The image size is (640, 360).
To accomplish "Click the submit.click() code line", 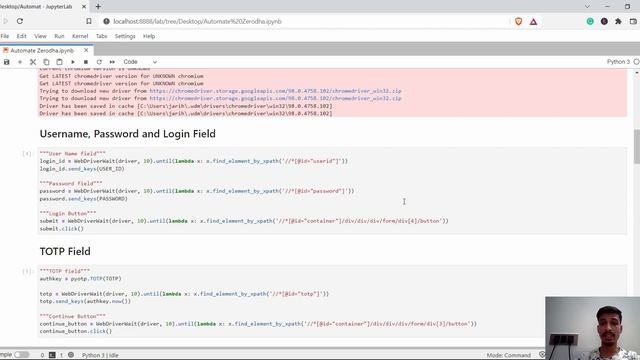I will (61, 229).
